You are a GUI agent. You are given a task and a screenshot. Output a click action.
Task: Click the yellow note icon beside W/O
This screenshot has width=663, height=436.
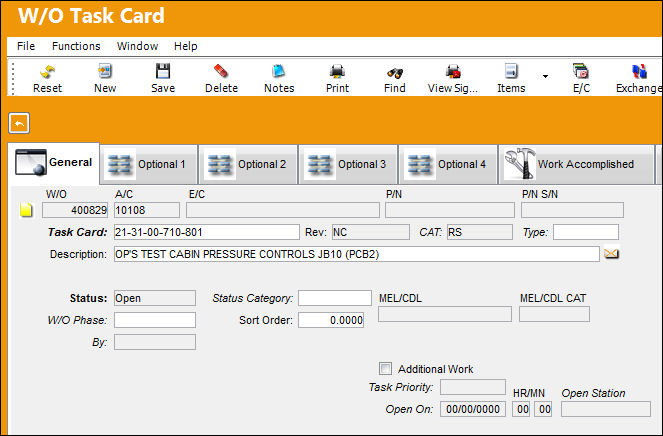26,210
